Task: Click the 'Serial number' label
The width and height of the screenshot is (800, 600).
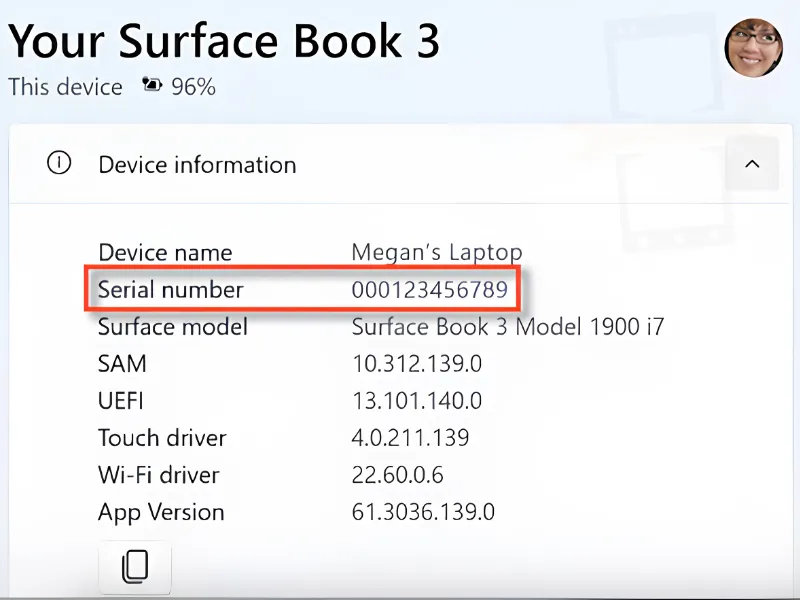Action: (171, 290)
